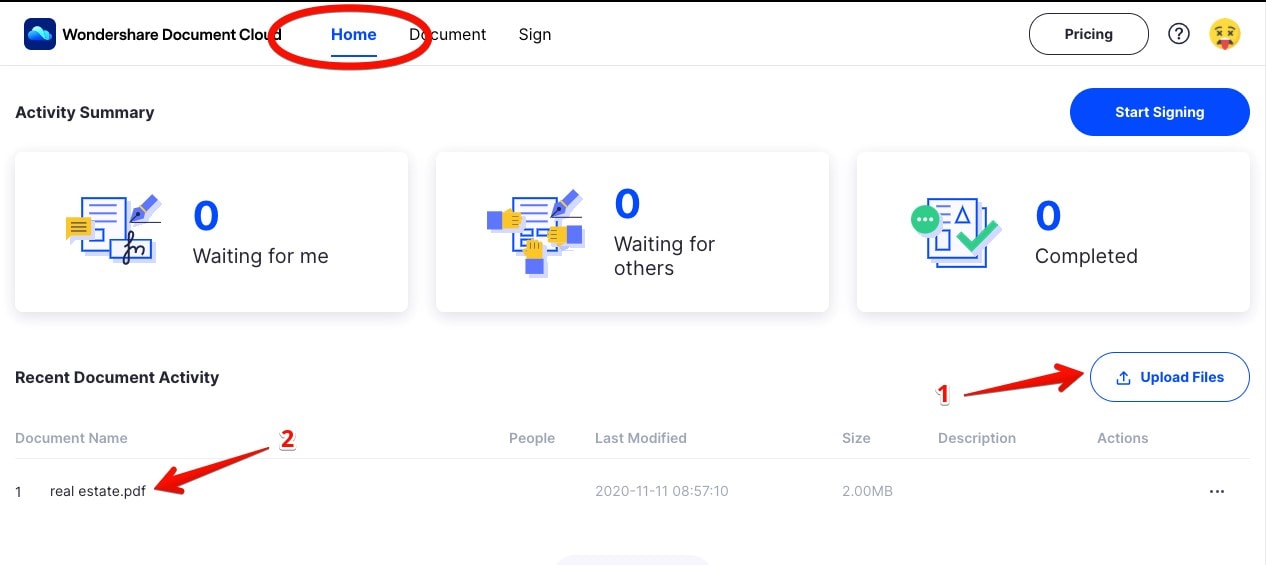This screenshot has width=1266, height=565.
Task: Switch to the Home tab
Action: [354, 34]
